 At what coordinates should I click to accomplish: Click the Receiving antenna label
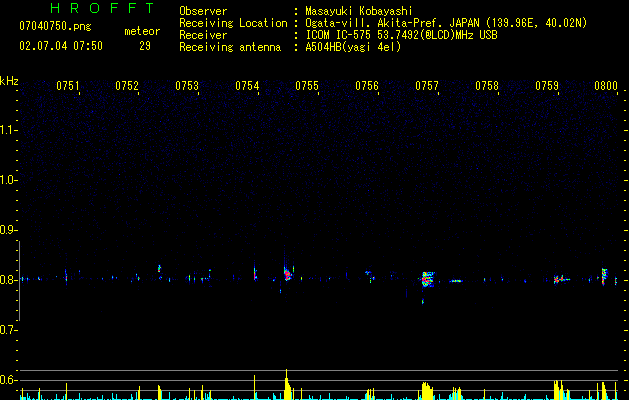230,47
